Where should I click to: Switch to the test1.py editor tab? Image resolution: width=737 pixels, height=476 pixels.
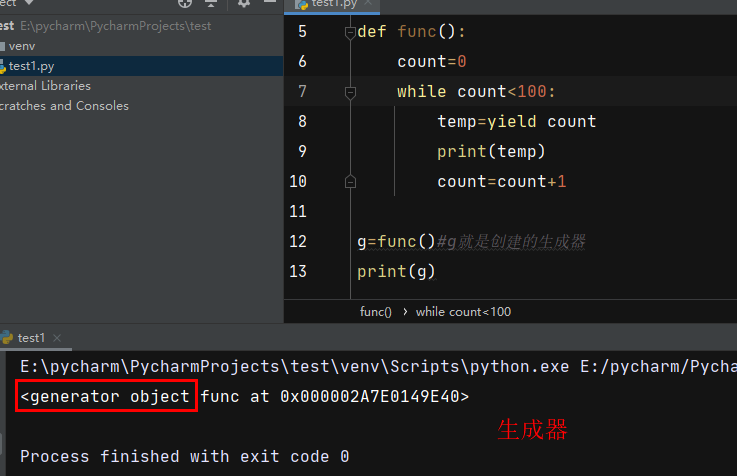334,4
